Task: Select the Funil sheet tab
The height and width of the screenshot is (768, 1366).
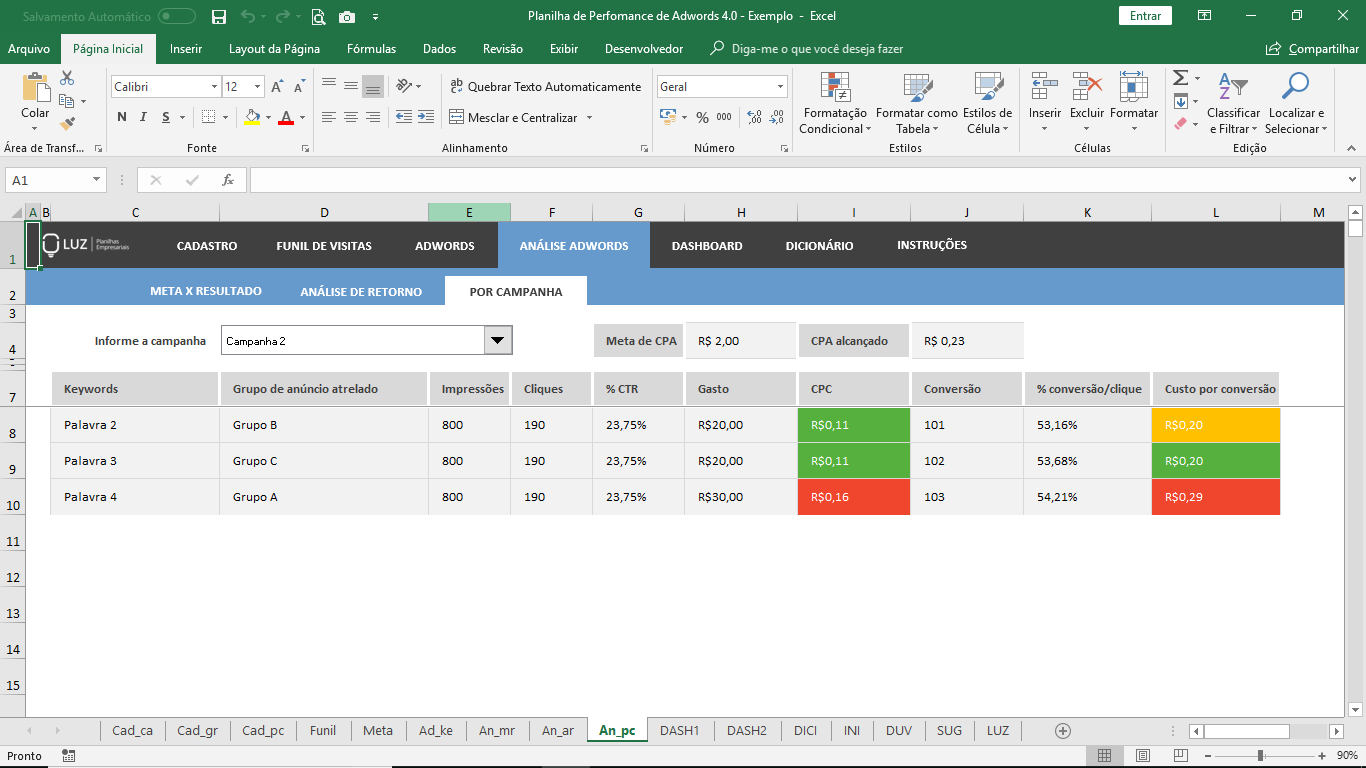Action: 323,731
